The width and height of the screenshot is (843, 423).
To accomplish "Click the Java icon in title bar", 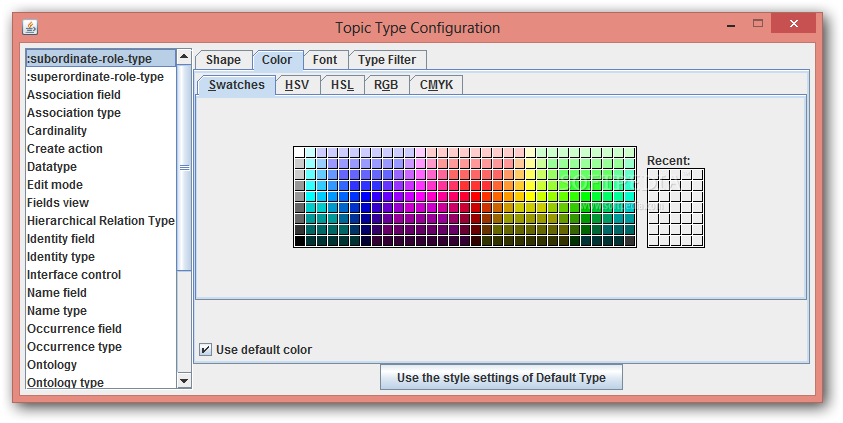I will tap(30, 27).
